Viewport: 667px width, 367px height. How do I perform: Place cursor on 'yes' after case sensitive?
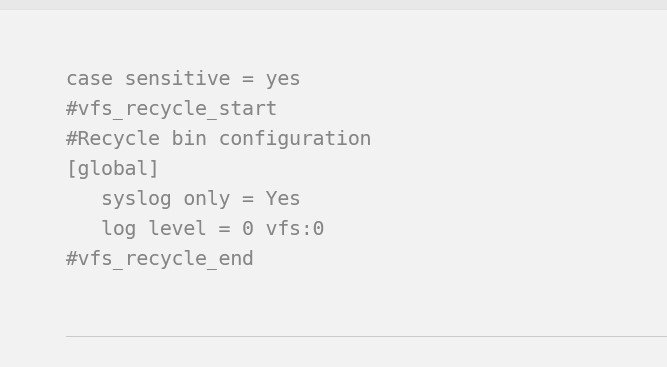tap(283, 80)
